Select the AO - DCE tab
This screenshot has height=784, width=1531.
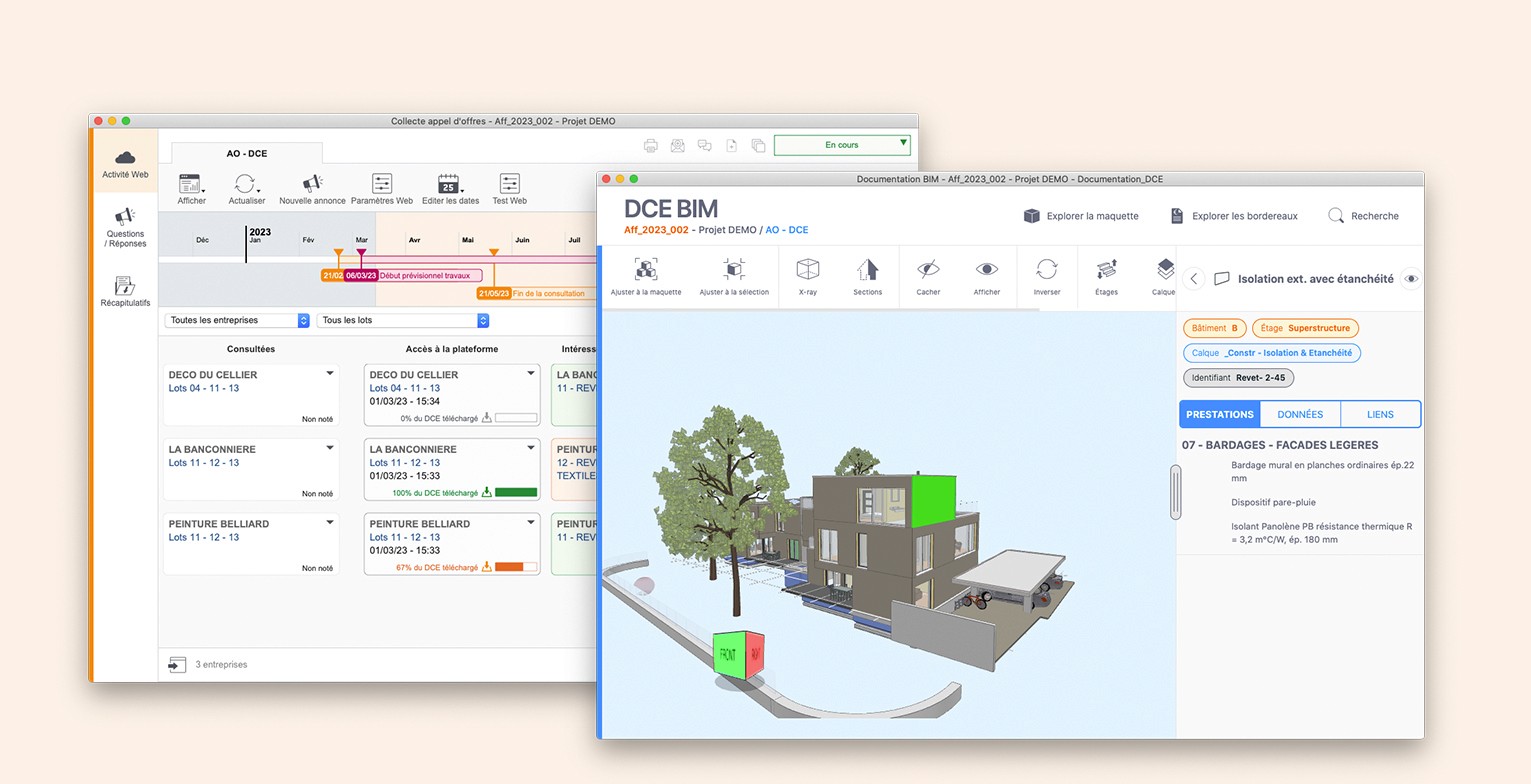[x=247, y=153]
